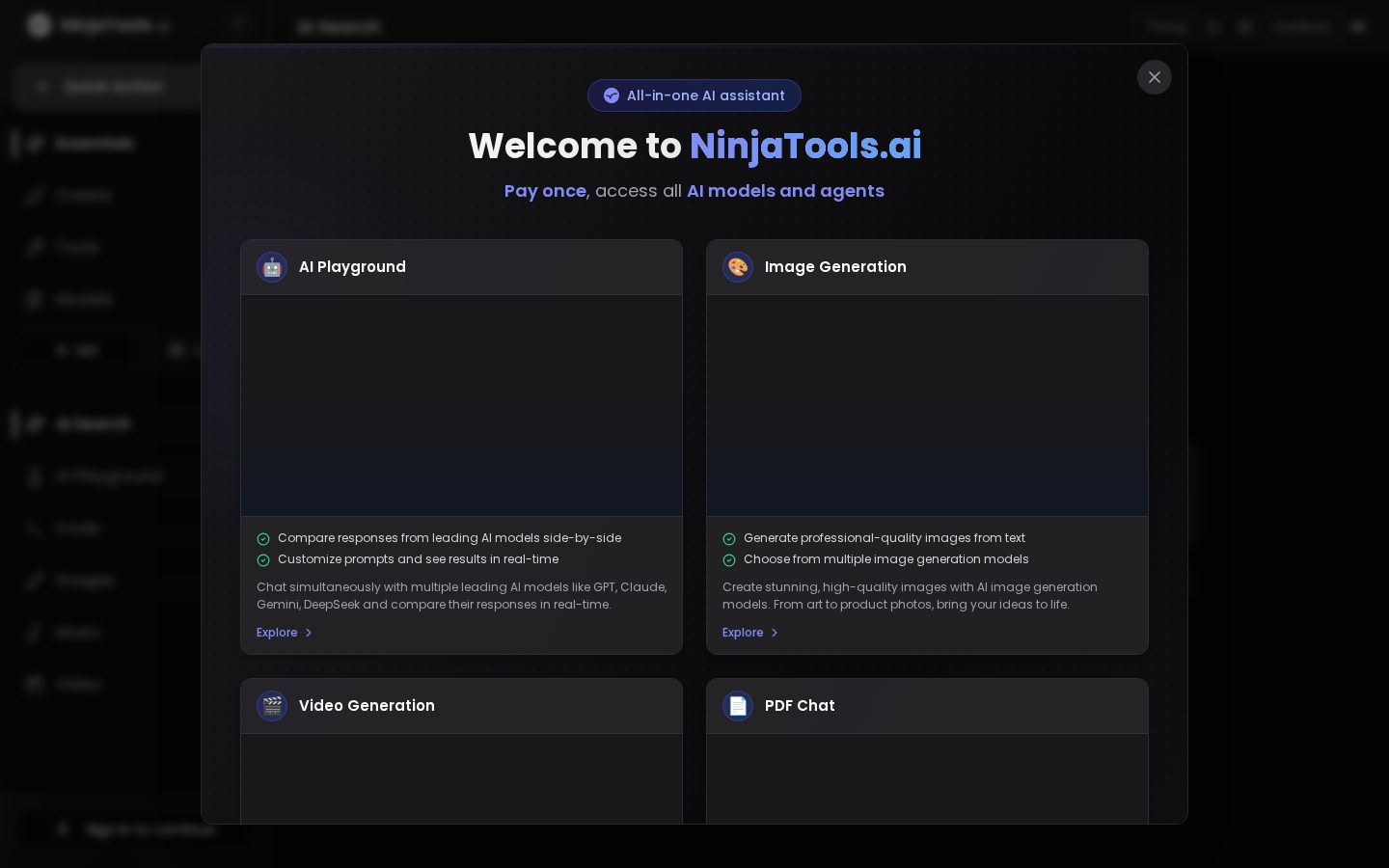Select the 'Image Generation' card title
This screenshot has height=868, width=1389.
(835, 267)
